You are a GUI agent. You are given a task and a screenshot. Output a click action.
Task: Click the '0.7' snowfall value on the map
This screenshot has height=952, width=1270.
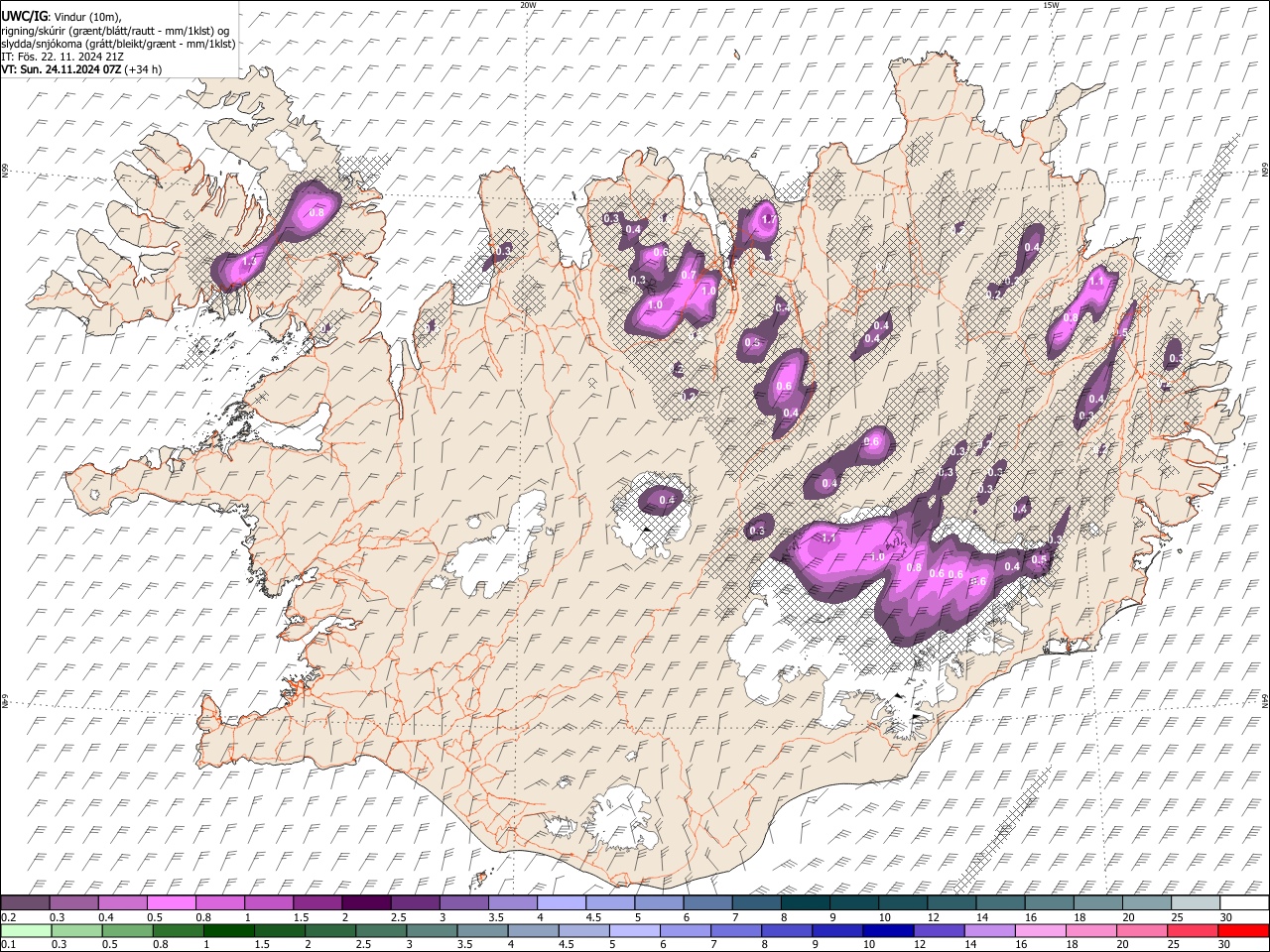click(689, 275)
